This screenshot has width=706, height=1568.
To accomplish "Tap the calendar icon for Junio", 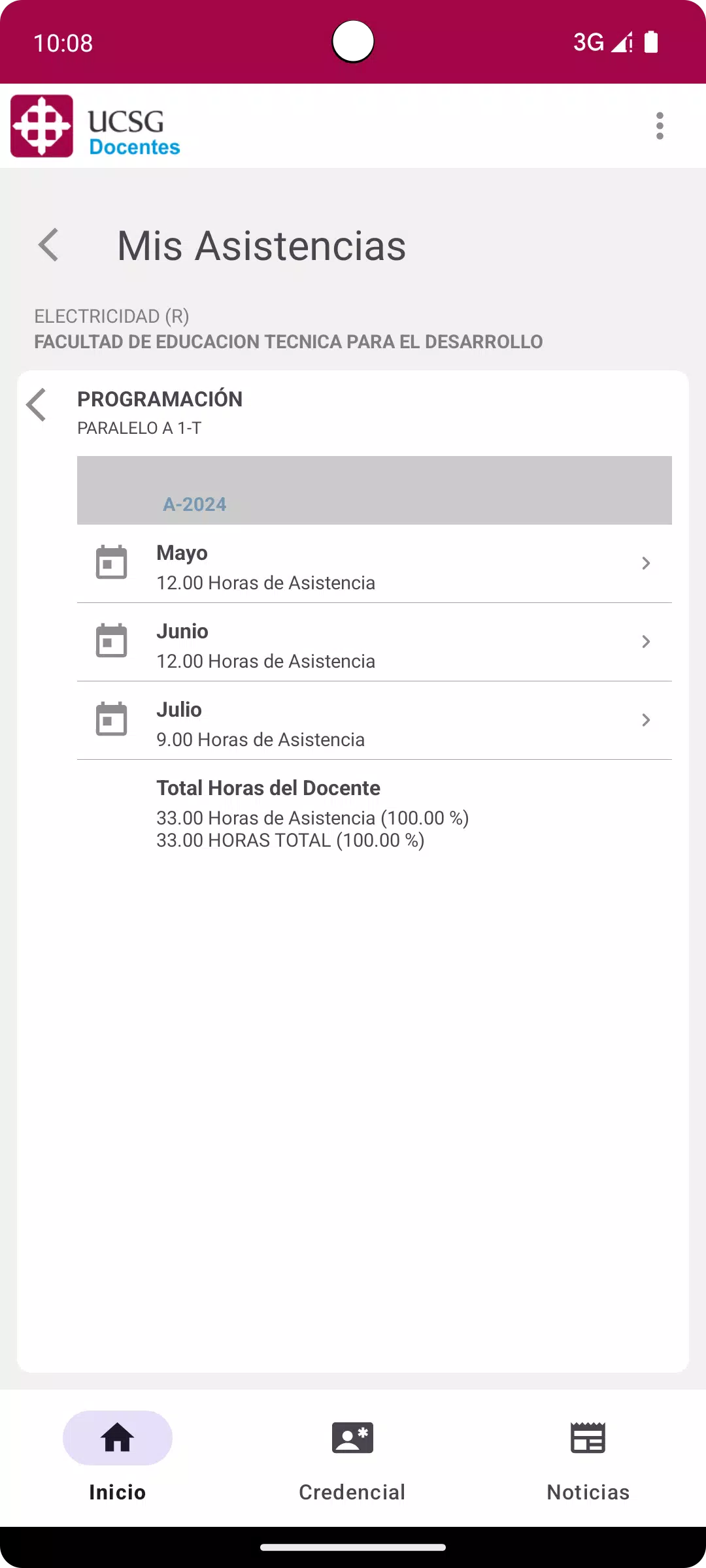I will point(112,641).
